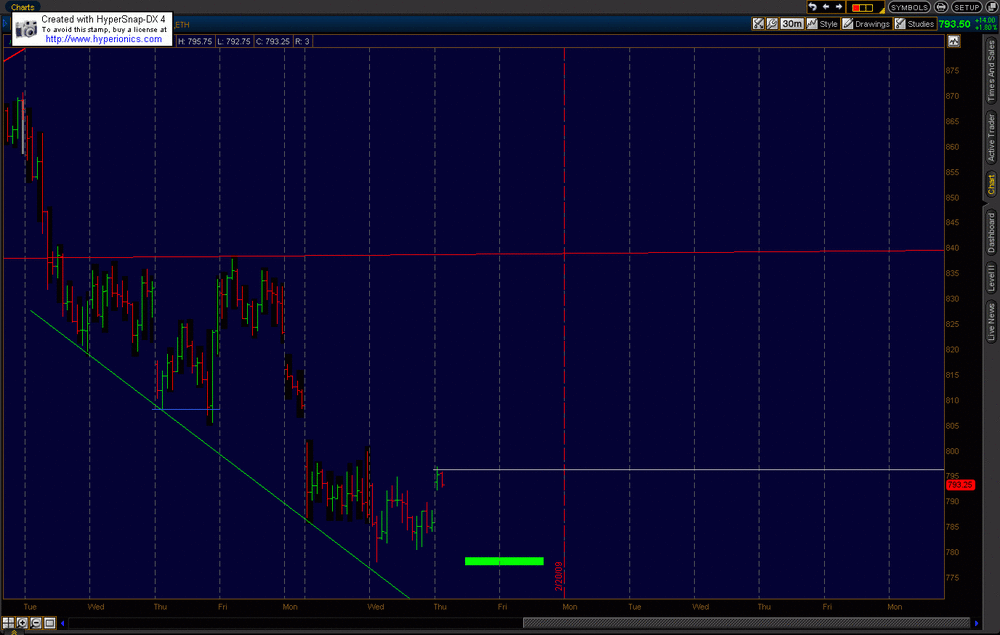Click the left blue scroll arrow
The height and width of the screenshot is (635, 1000).
click(62, 623)
